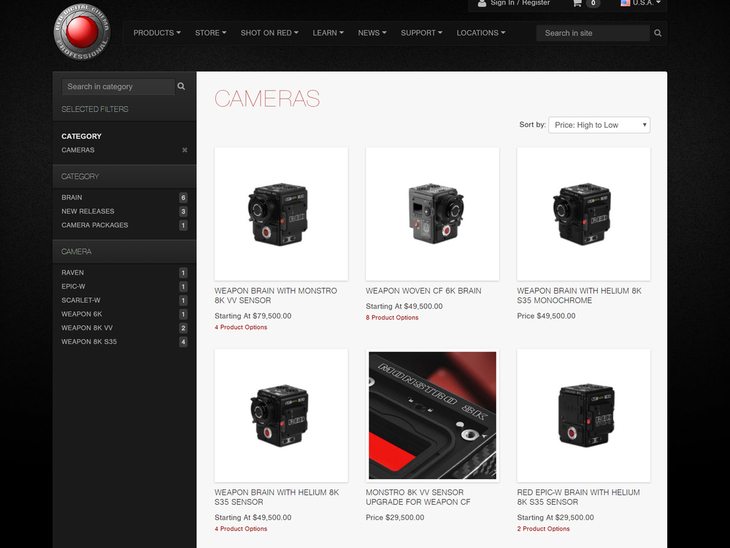This screenshot has width=730, height=548.
Task: Open 4 Product Options under Monstro 8K VV
Action: (x=241, y=327)
